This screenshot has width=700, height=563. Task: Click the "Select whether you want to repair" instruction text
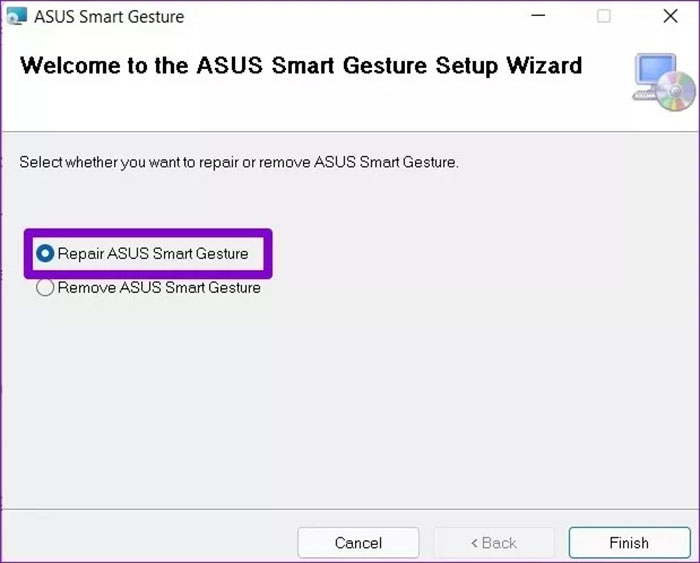239,162
